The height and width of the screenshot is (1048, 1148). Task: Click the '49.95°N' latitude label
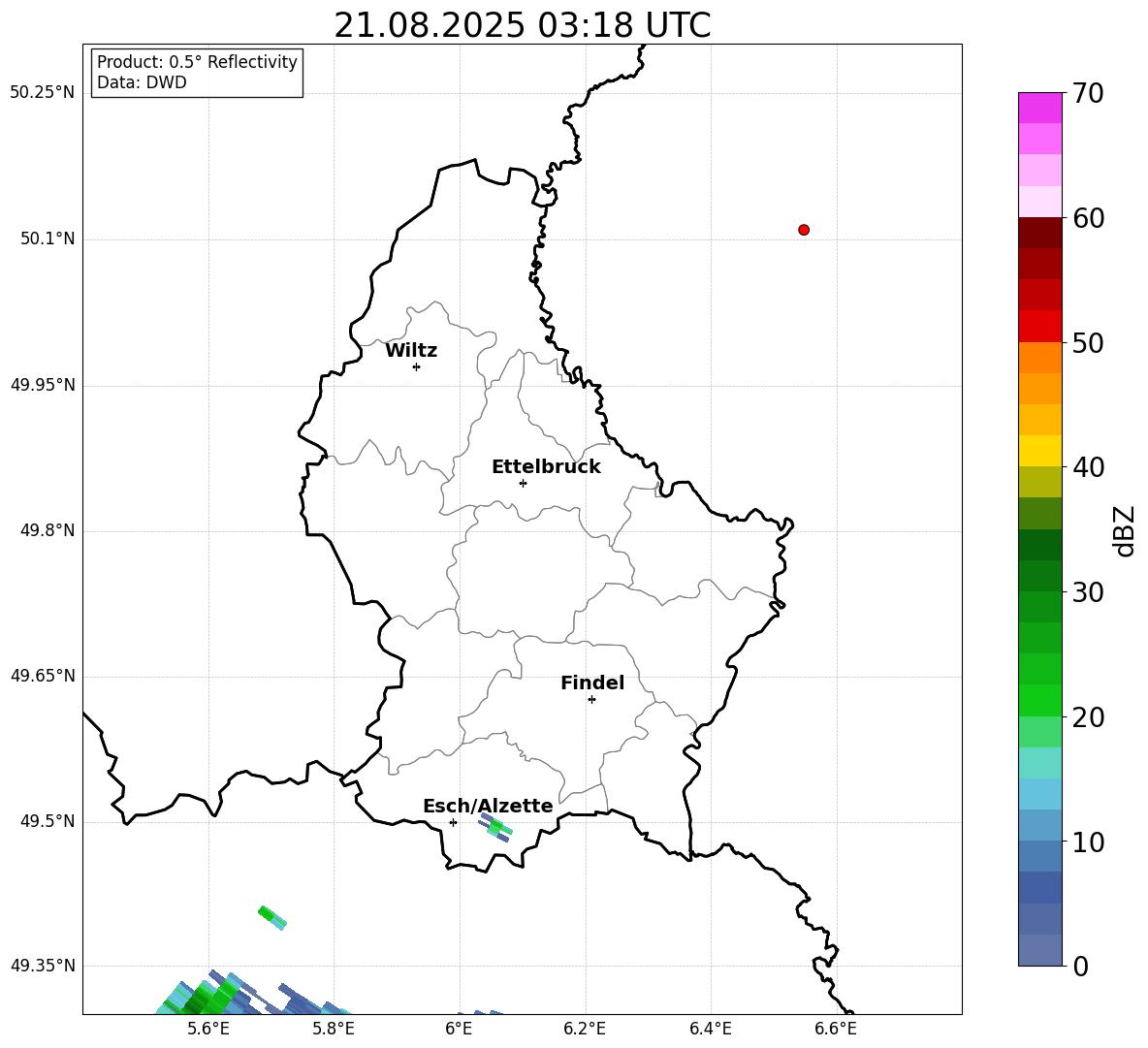[x=43, y=385]
